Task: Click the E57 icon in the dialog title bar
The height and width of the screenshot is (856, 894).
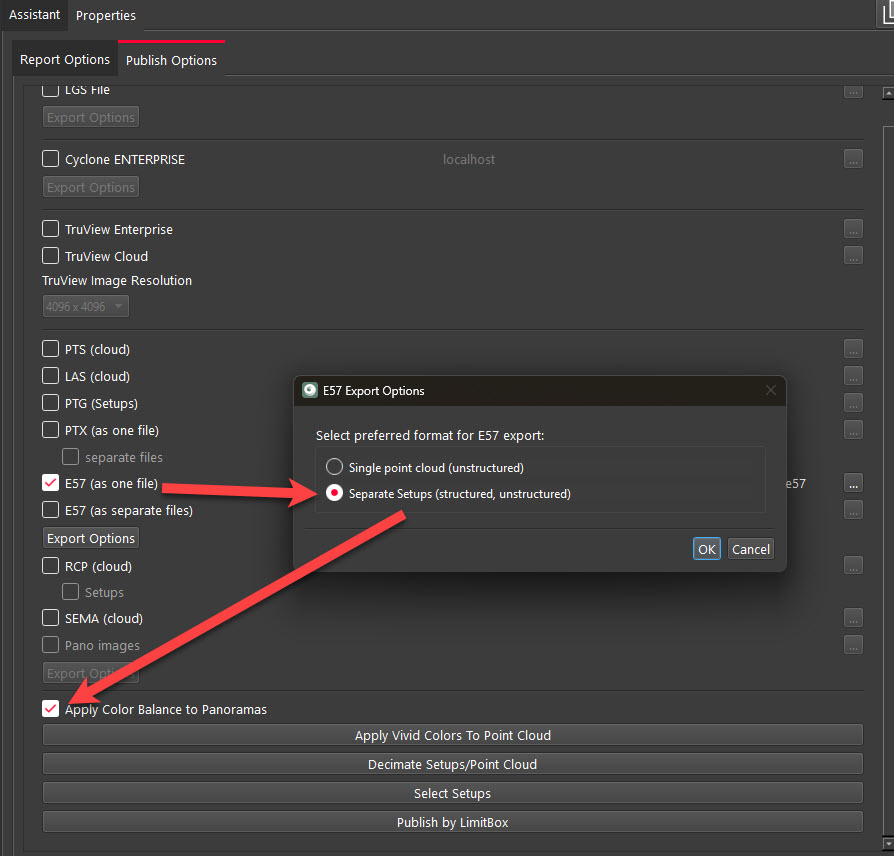Action: pyautogui.click(x=309, y=390)
